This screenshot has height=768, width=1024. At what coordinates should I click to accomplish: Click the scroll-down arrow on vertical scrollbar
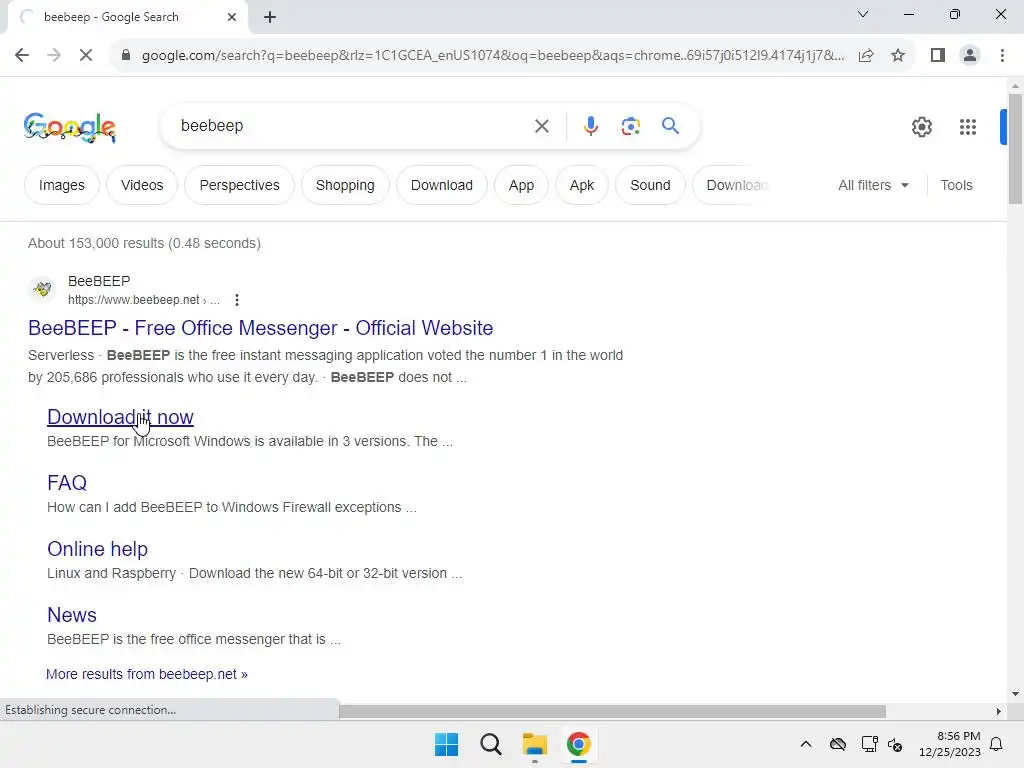point(1015,694)
